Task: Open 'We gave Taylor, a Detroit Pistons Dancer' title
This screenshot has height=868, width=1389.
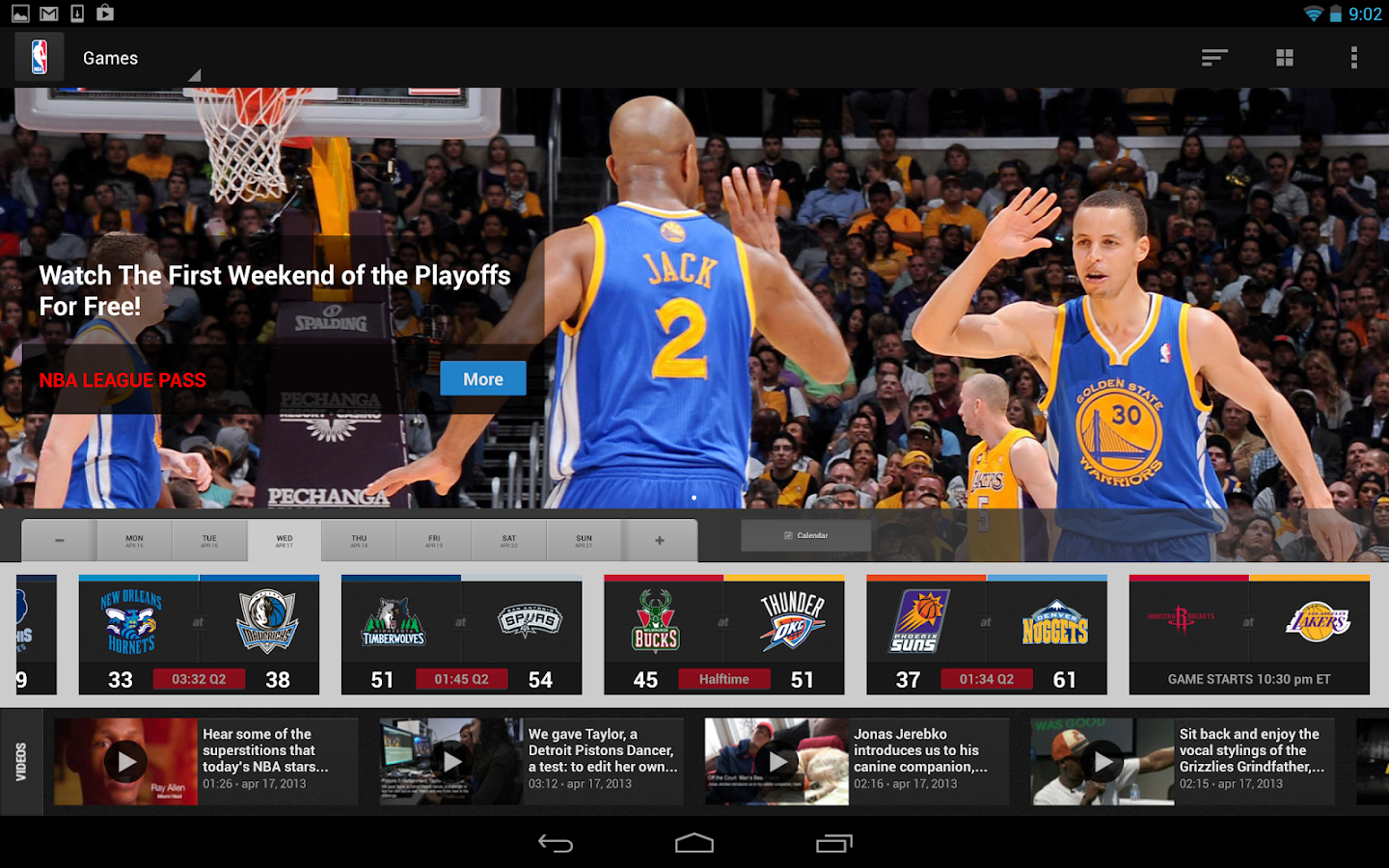Action: 603,750
